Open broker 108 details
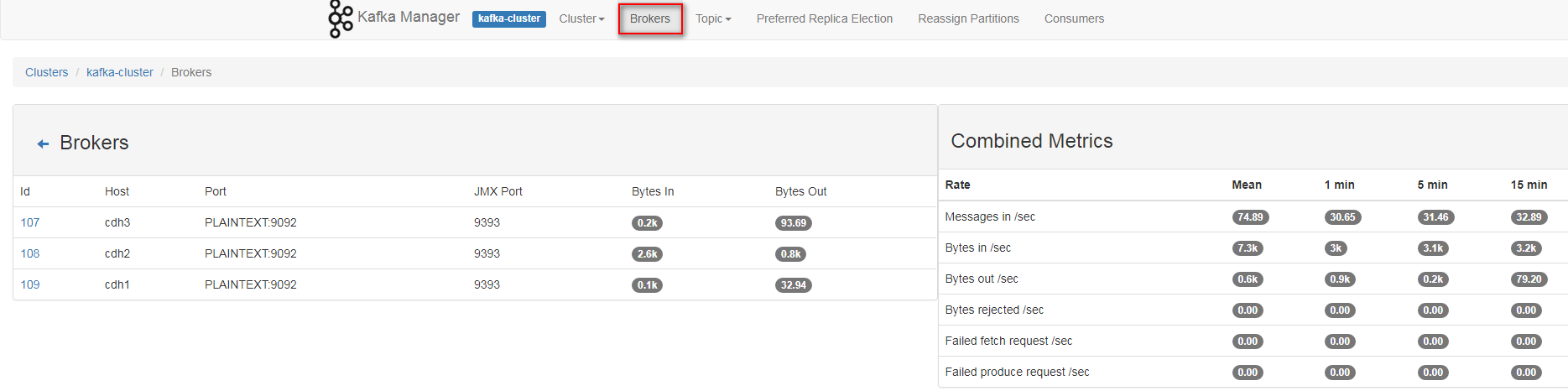 pyautogui.click(x=30, y=253)
